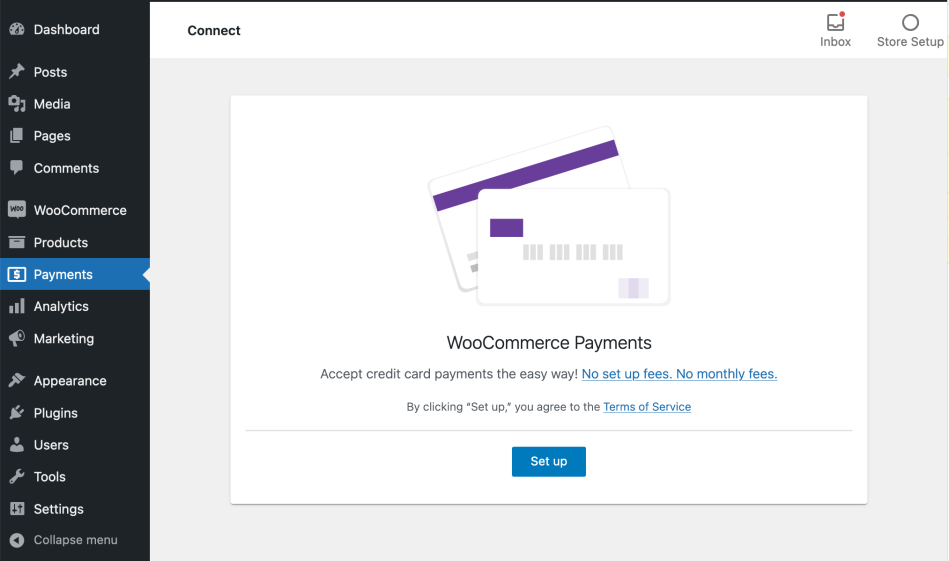Viewport: 949px width, 561px height.
Task: Open the Inbox notifications panel
Action: click(x=835, y=30)
